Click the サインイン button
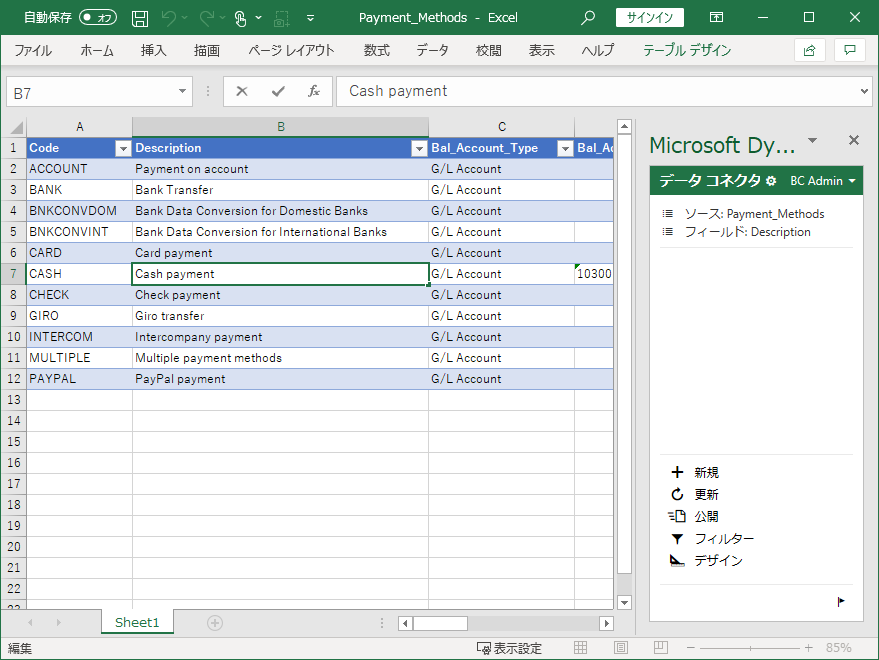The width and height of the screenshot is (879, 660). 650,17
